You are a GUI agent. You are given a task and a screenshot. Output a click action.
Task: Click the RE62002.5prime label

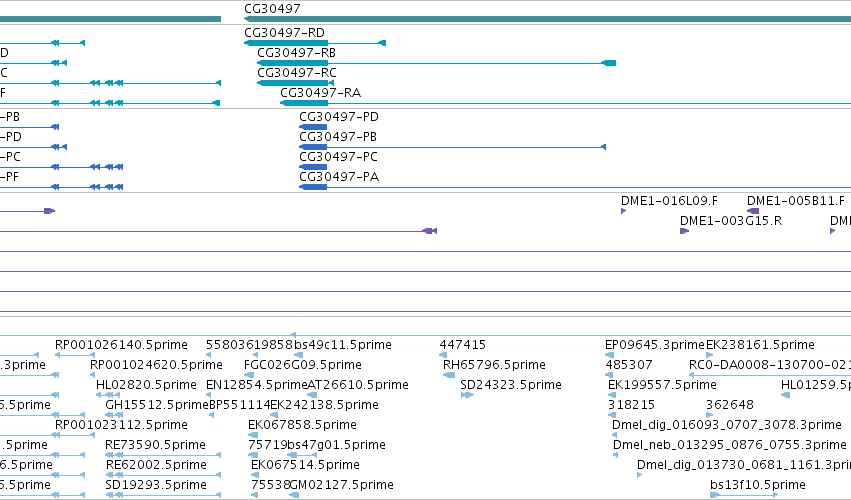click(156, 465)
